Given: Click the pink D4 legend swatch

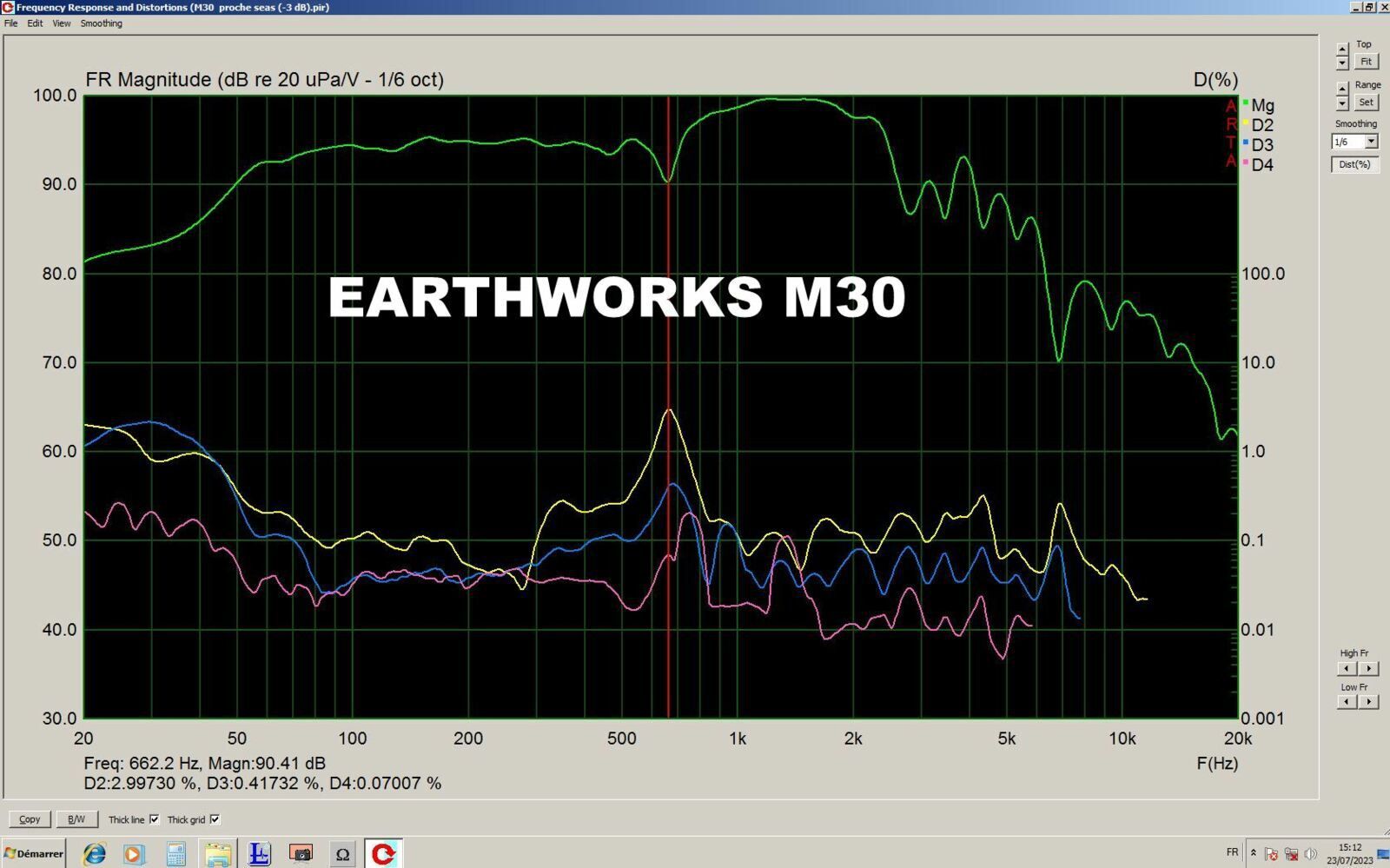Looking at the screenshot, I should (x=1245, y=162).
